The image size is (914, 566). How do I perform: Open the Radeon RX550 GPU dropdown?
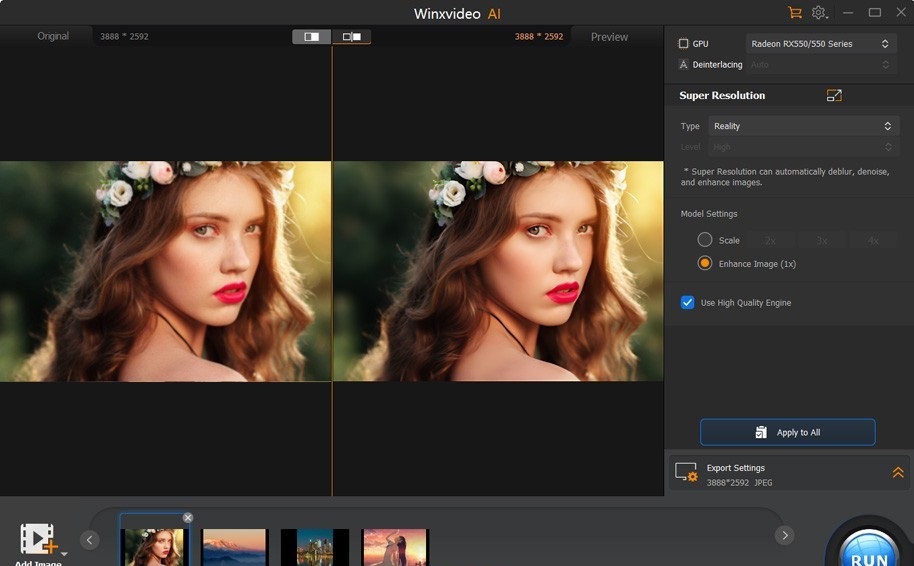click(820, 44)
